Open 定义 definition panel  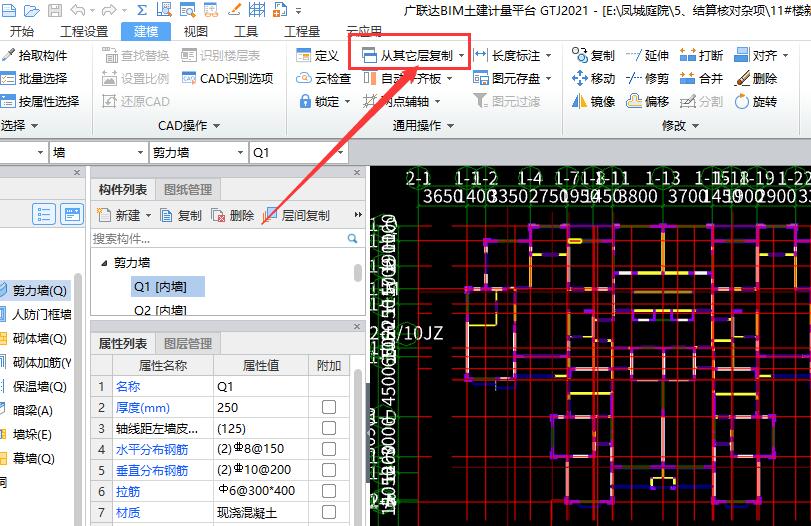317,55
